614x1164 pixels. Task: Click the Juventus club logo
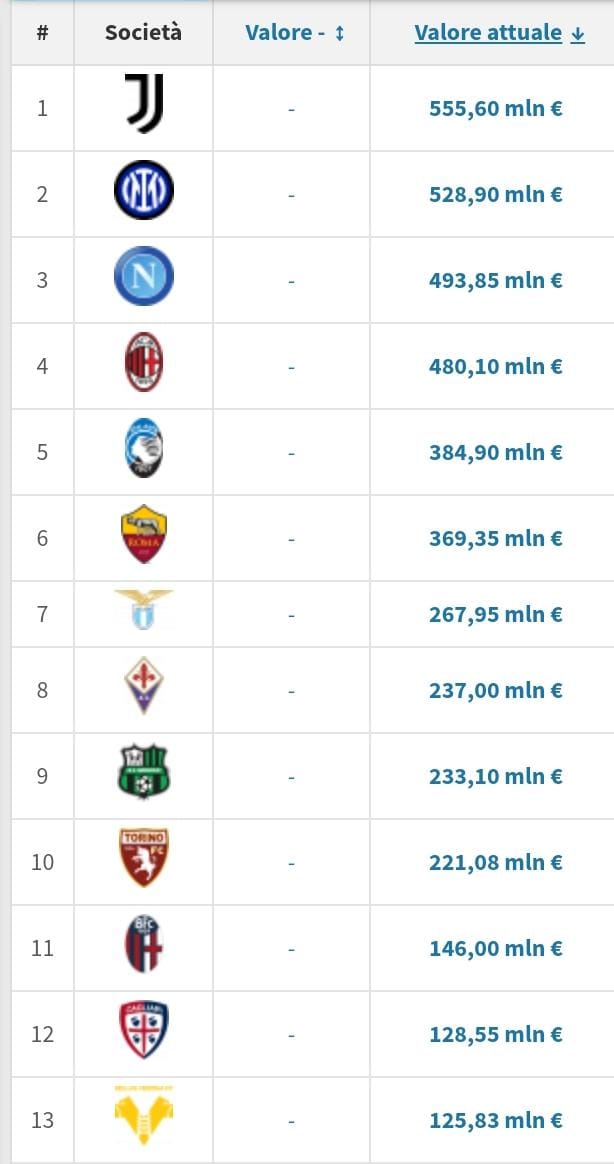pos(143,104)
